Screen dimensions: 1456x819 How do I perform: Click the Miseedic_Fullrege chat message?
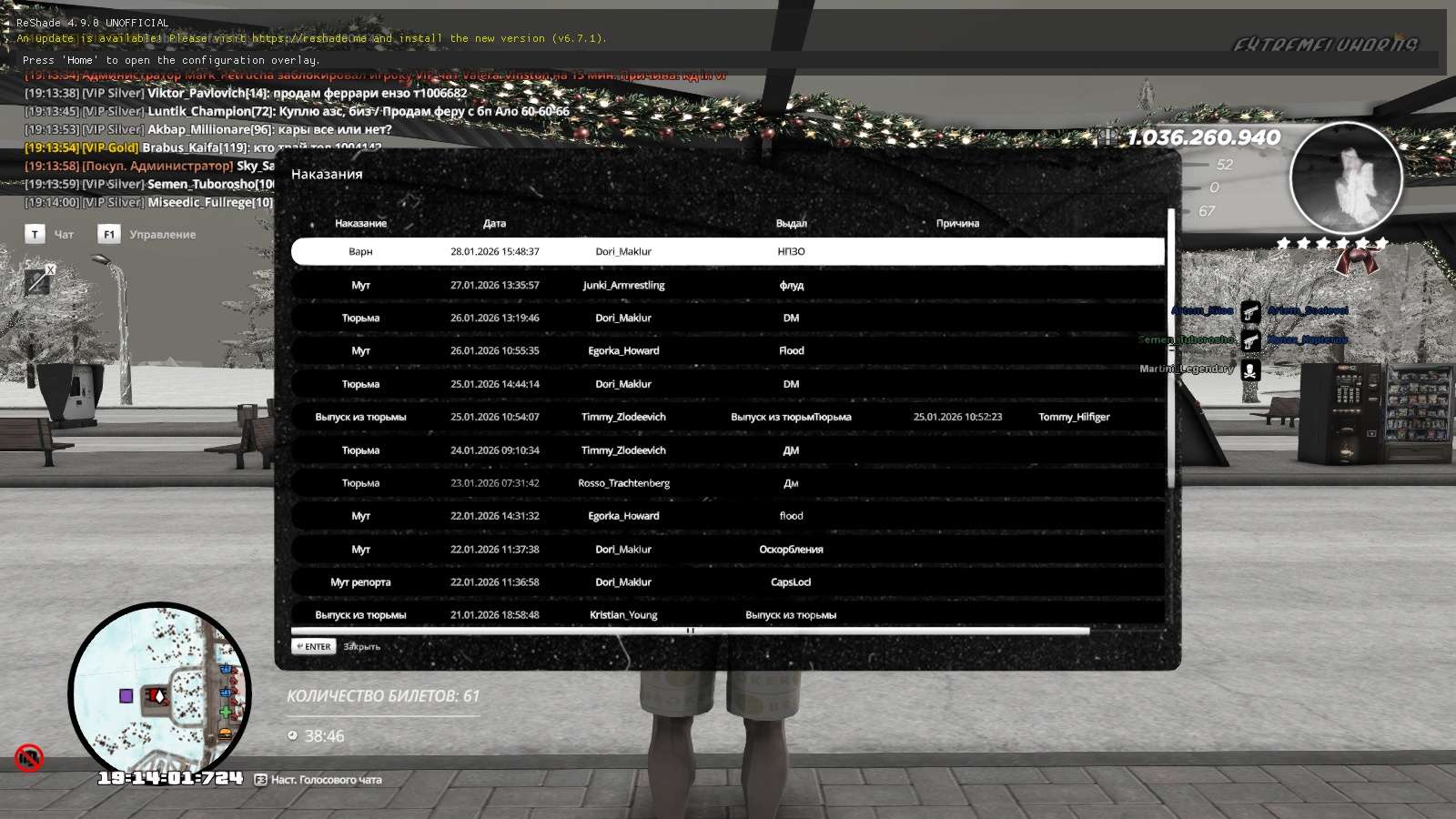[148, 202]
